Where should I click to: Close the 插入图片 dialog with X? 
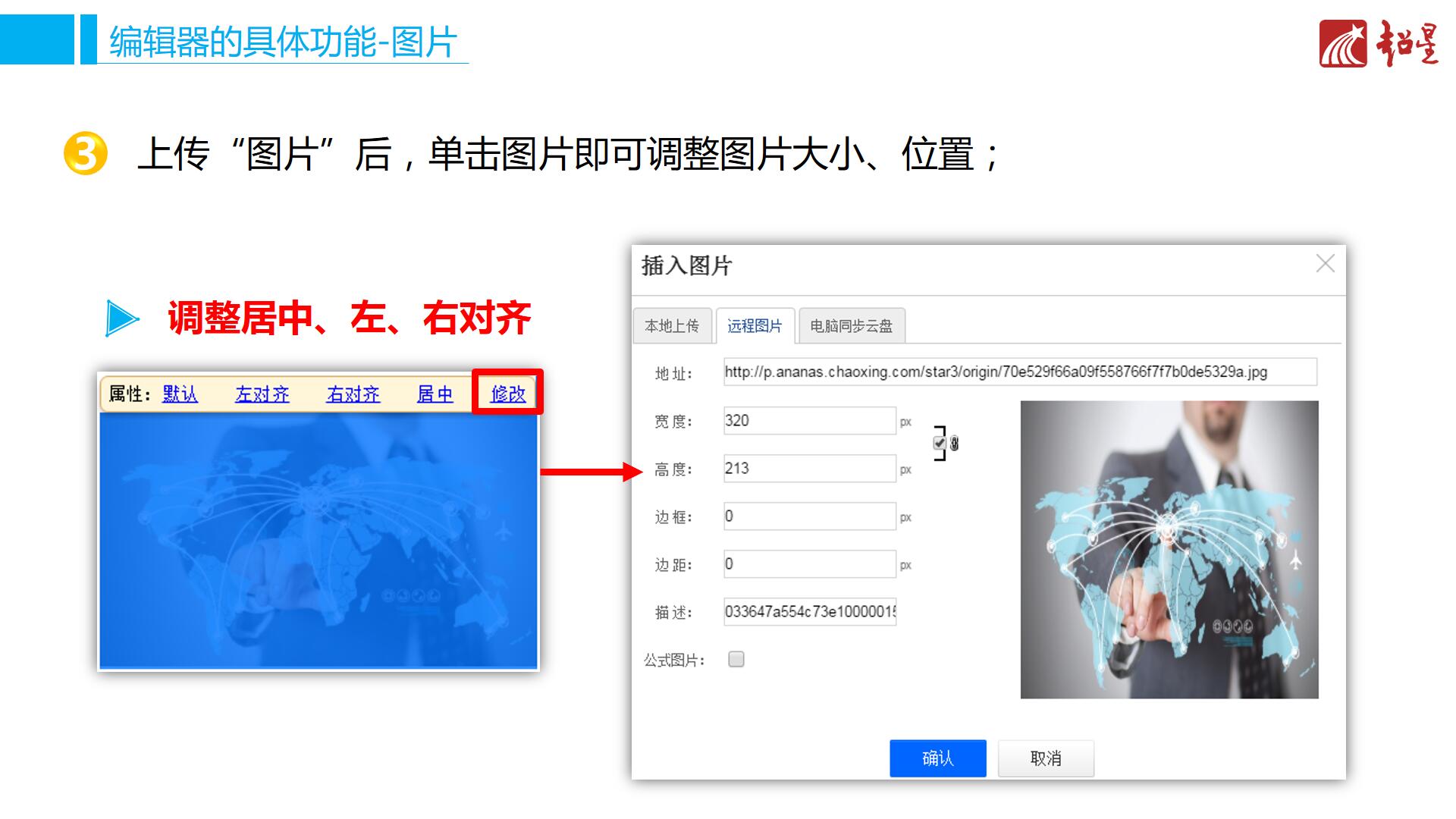click(1325, 264)
